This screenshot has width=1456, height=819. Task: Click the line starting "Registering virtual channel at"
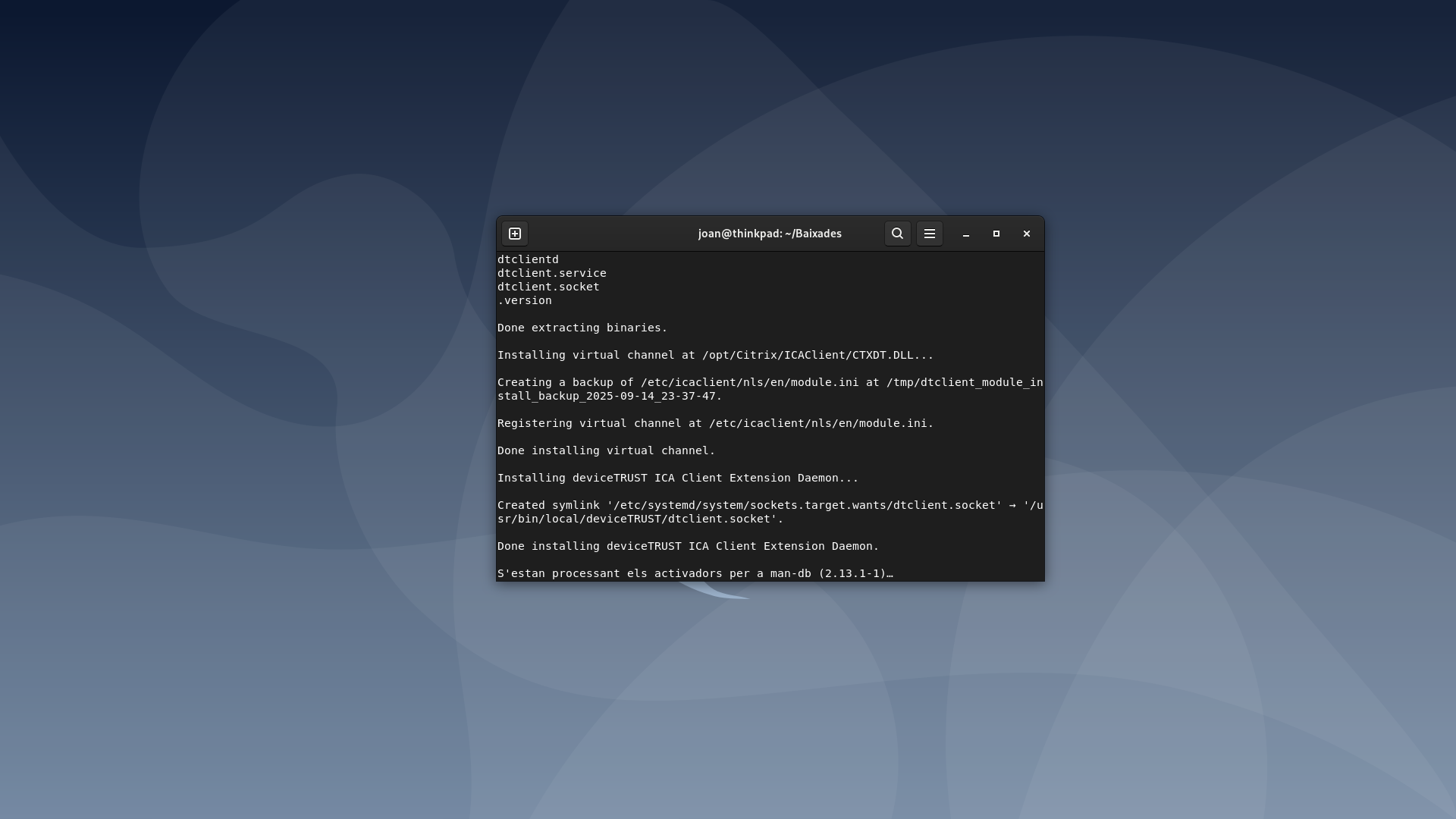click(x=716, y=423)
